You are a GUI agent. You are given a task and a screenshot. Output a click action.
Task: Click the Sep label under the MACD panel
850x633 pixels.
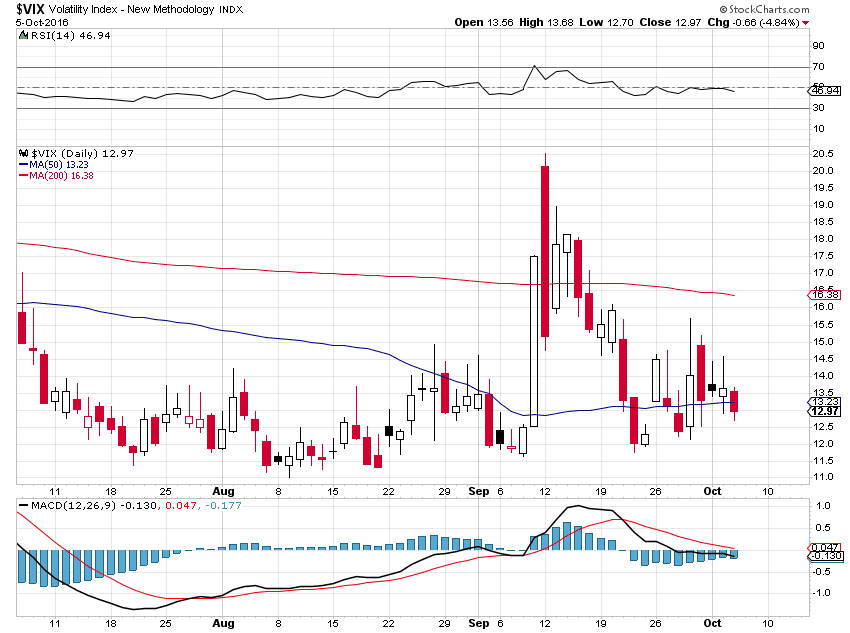[x=479, y=623]
